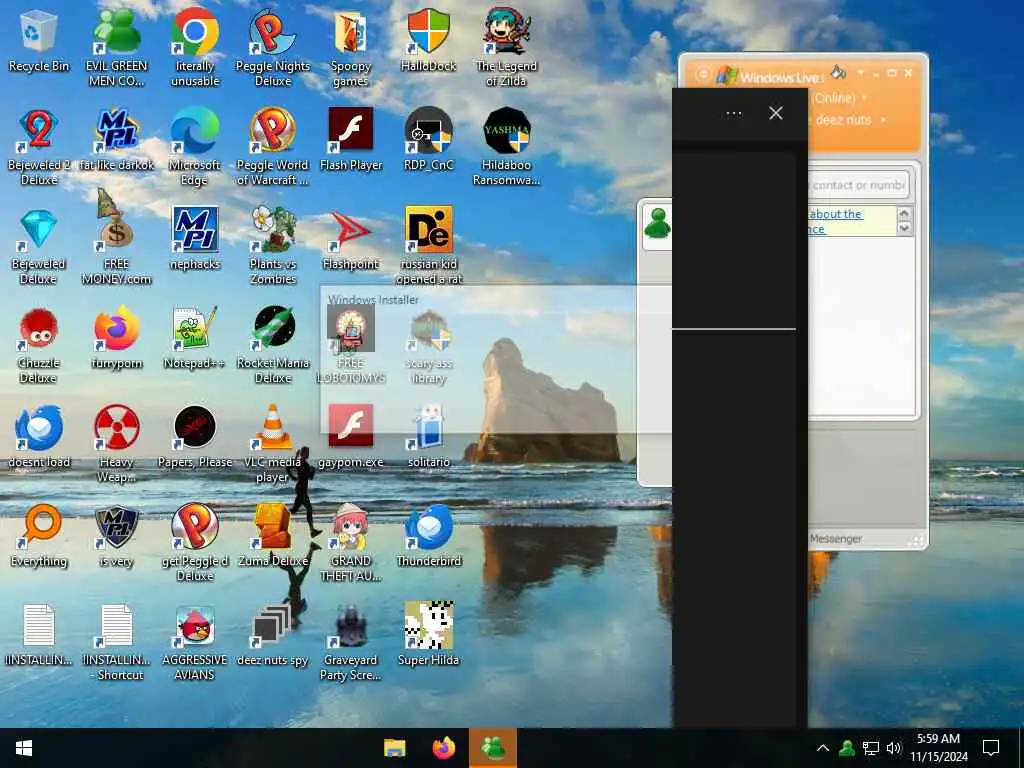This screenshot has height=768, width=1024.
Task: Launch Bejeweled 2 Deluxe
Action: (x=39, y=145)
